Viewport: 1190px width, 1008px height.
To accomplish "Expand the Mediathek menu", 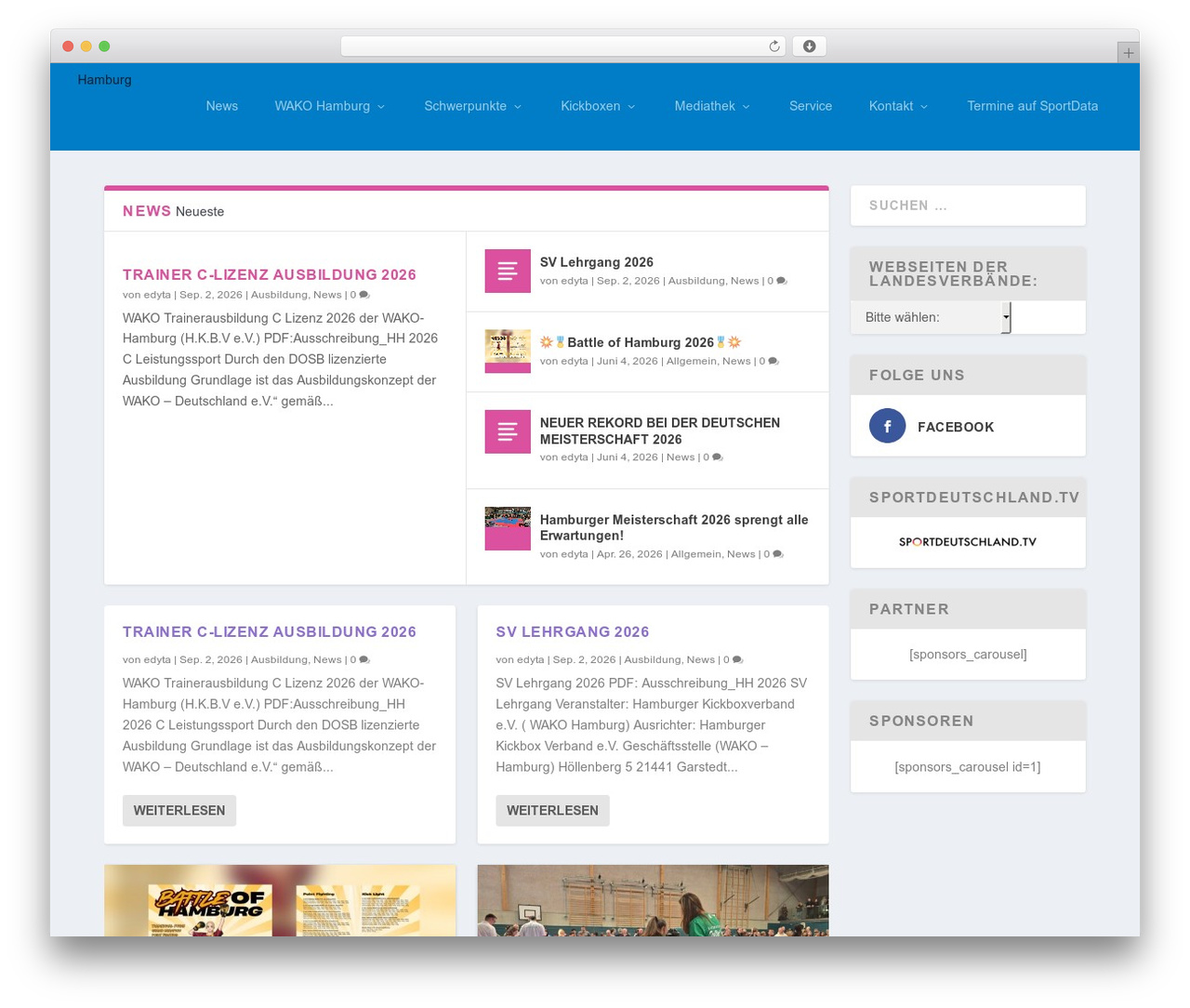I will (x=712, y=106).
